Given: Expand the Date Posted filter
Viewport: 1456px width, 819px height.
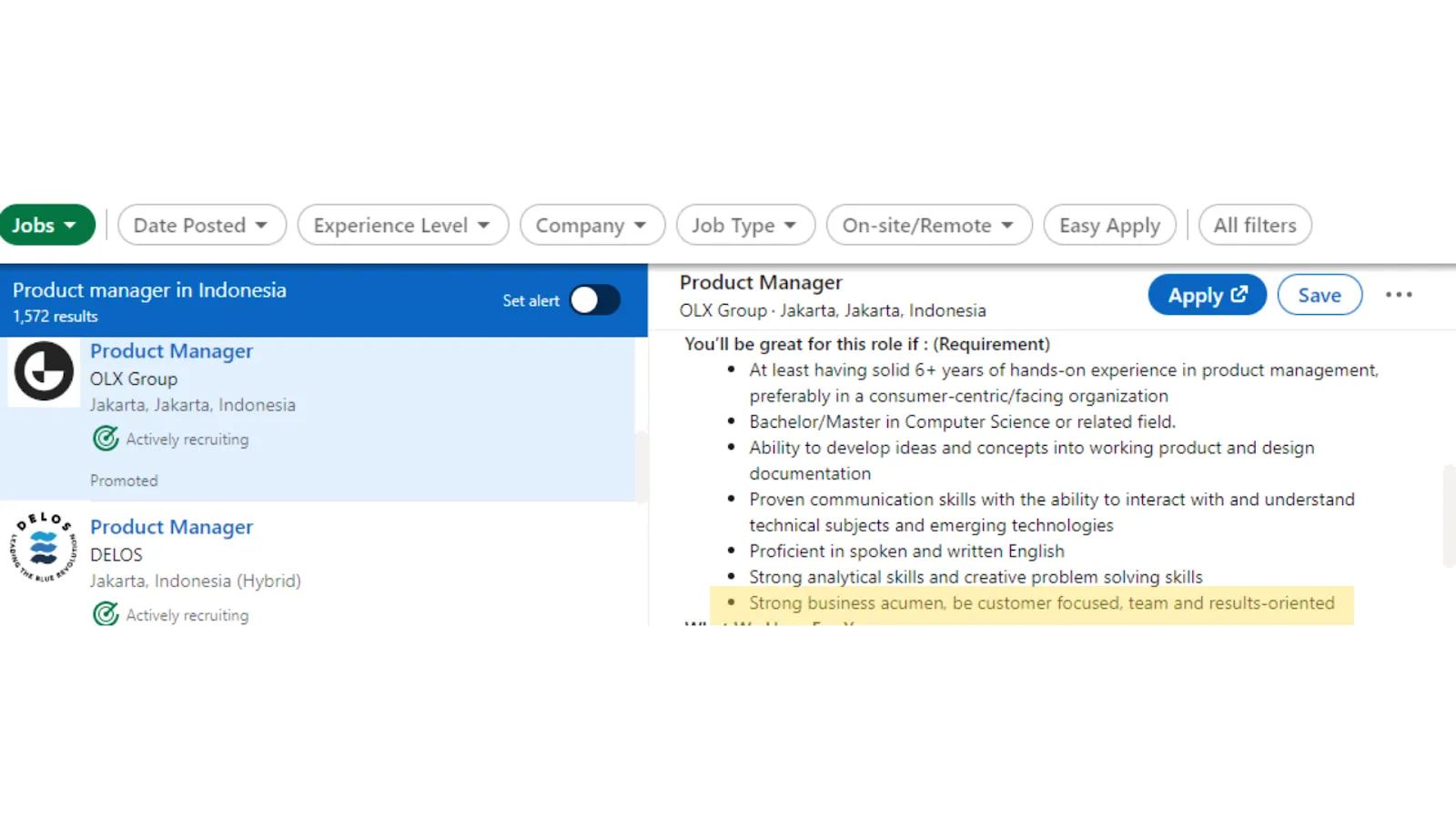Looking at the screenshot, I should (201, 225).
